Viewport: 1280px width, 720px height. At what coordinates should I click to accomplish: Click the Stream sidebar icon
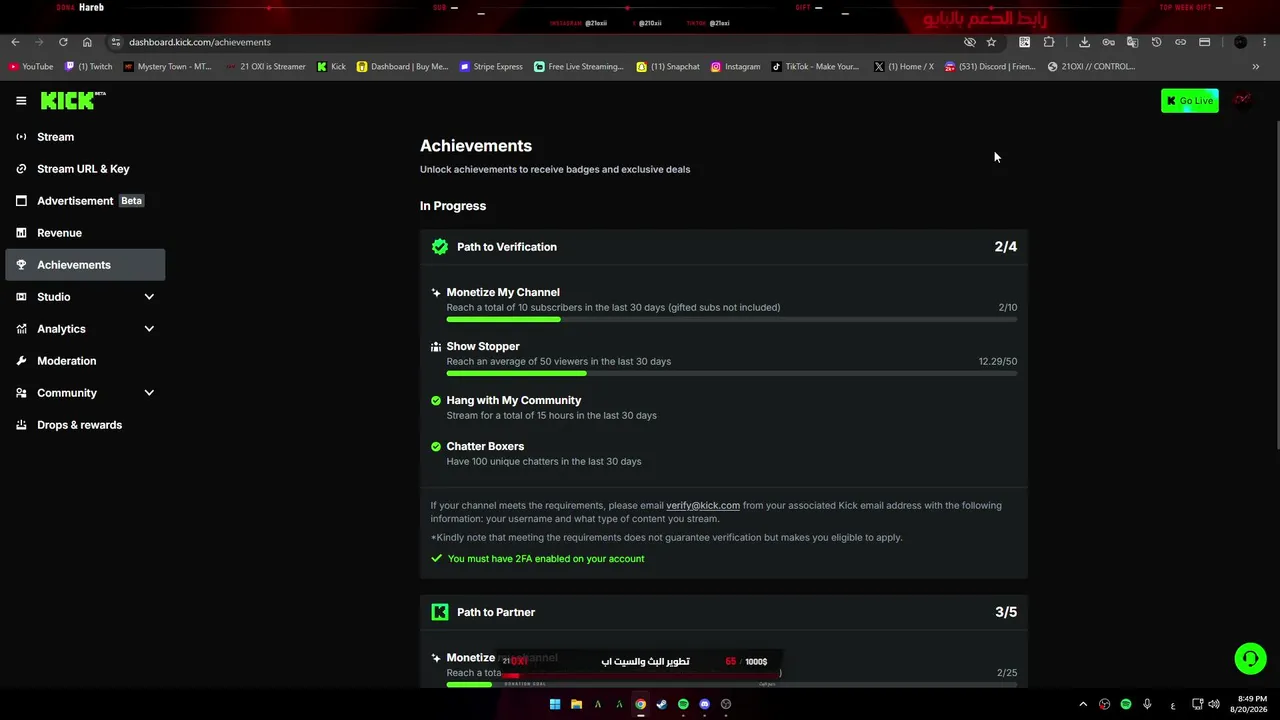[x=21, y=137]
